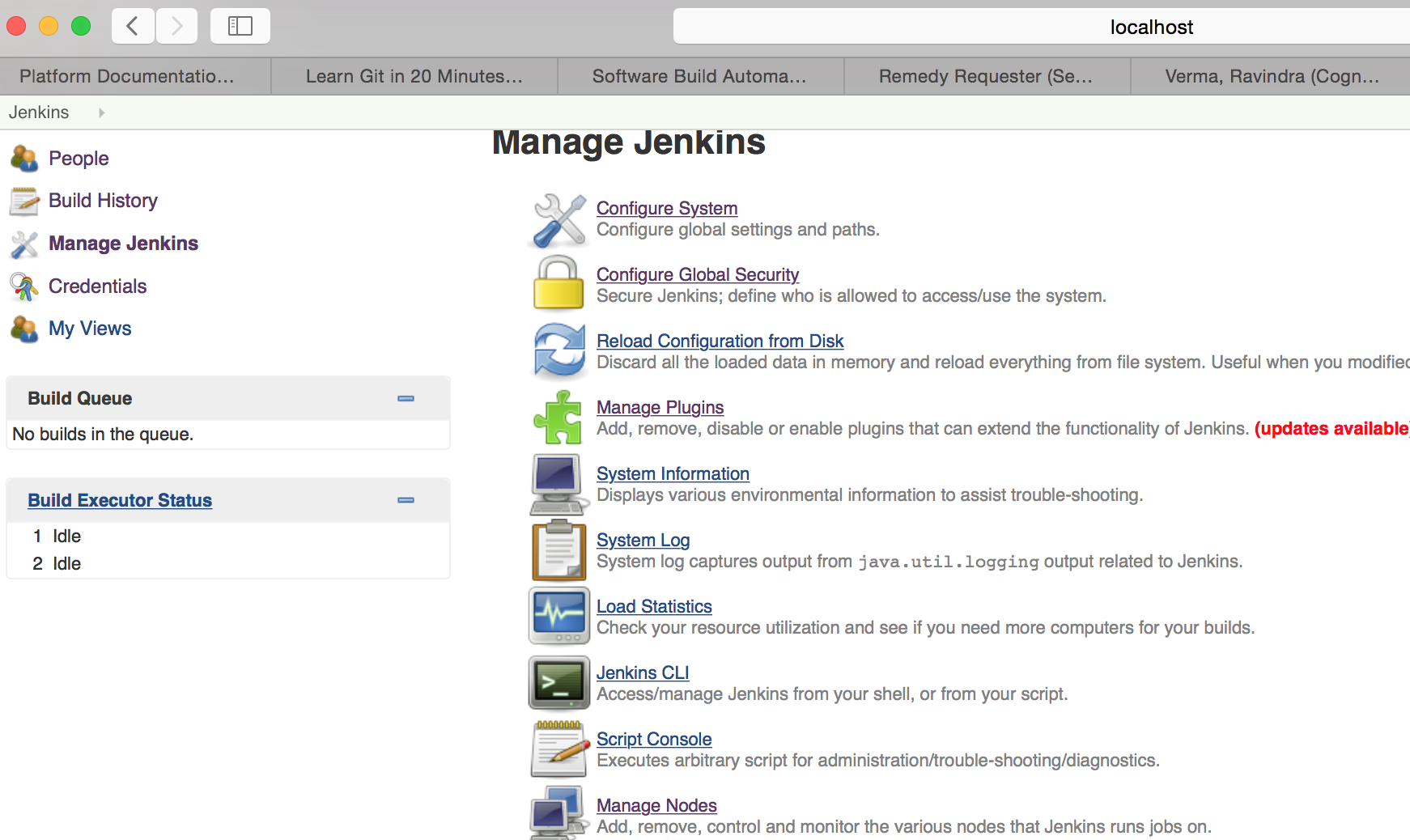This screenshot has height=840, width=1410.
Task: Open Configure Global Security link
Action: tap(698, 275)
